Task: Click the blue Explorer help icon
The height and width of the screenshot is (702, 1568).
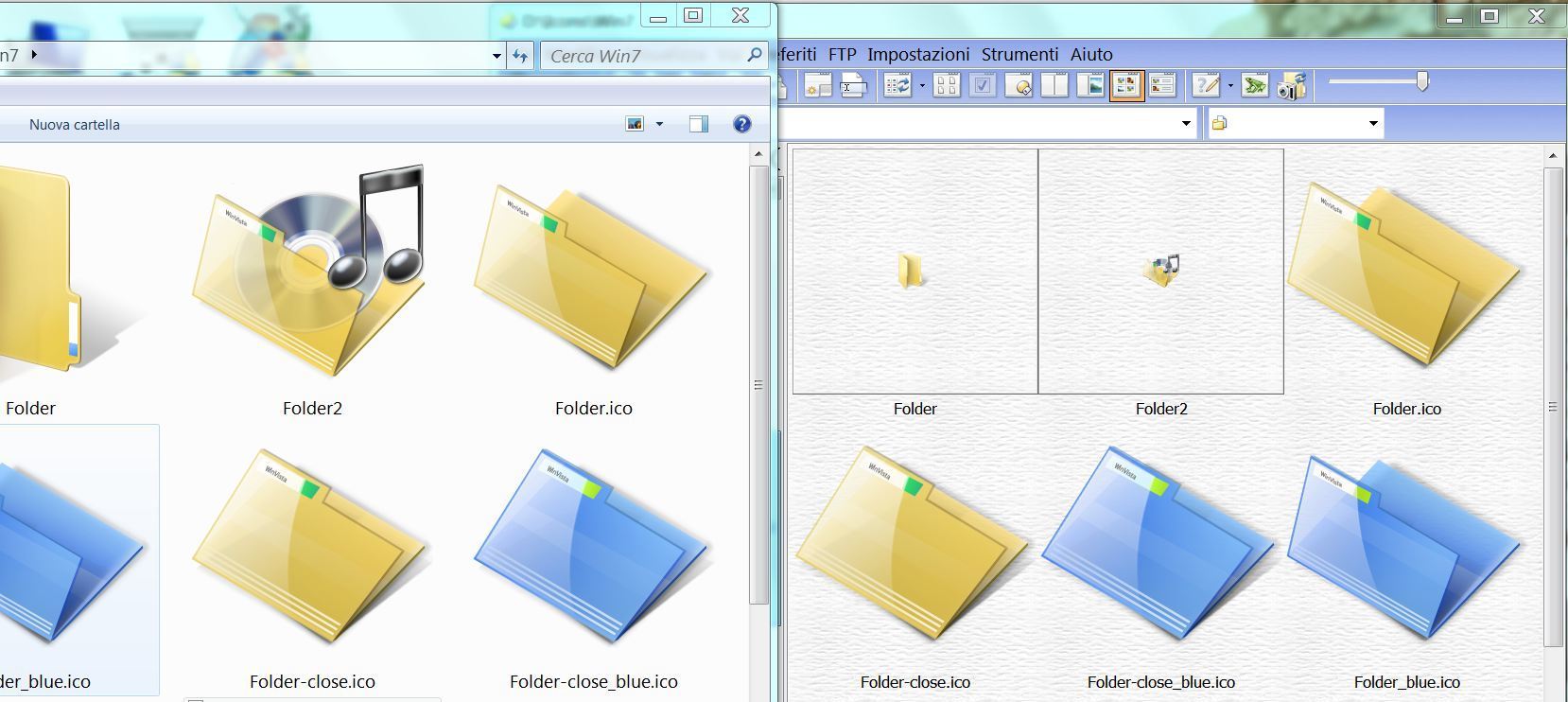Action: [x=742, y=124]
